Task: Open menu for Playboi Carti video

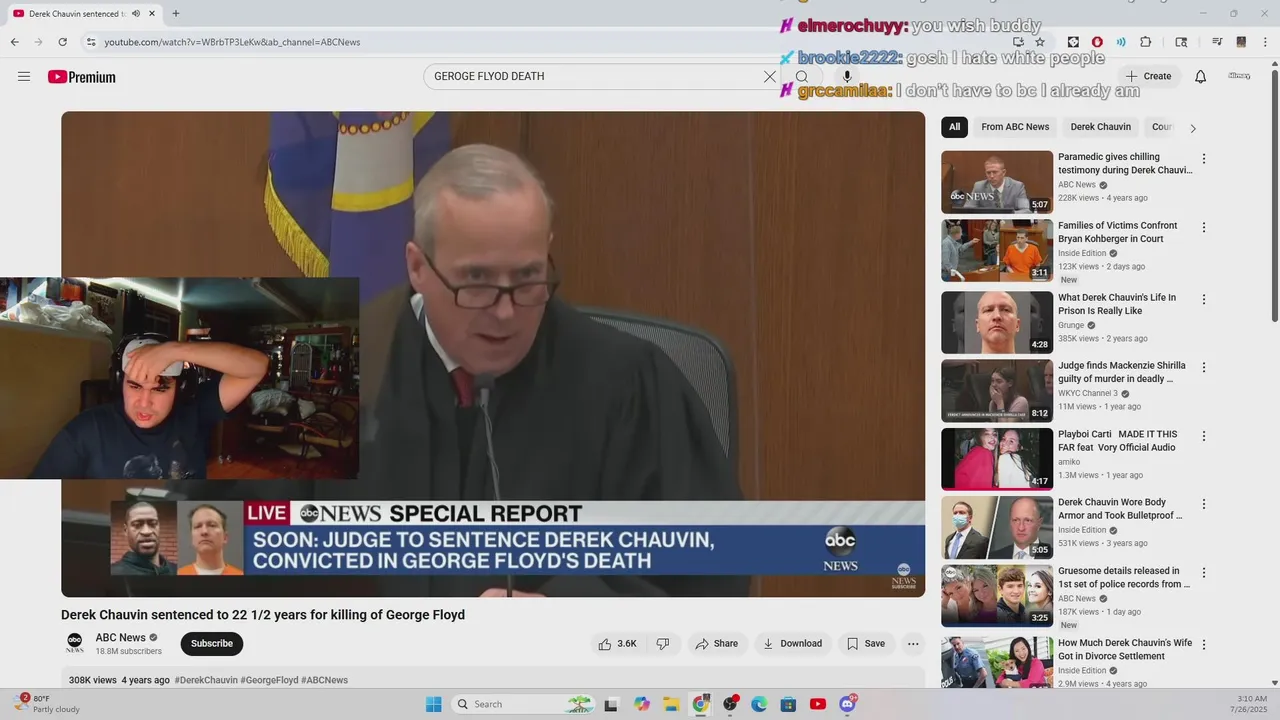Action: tap(1204, 437)
